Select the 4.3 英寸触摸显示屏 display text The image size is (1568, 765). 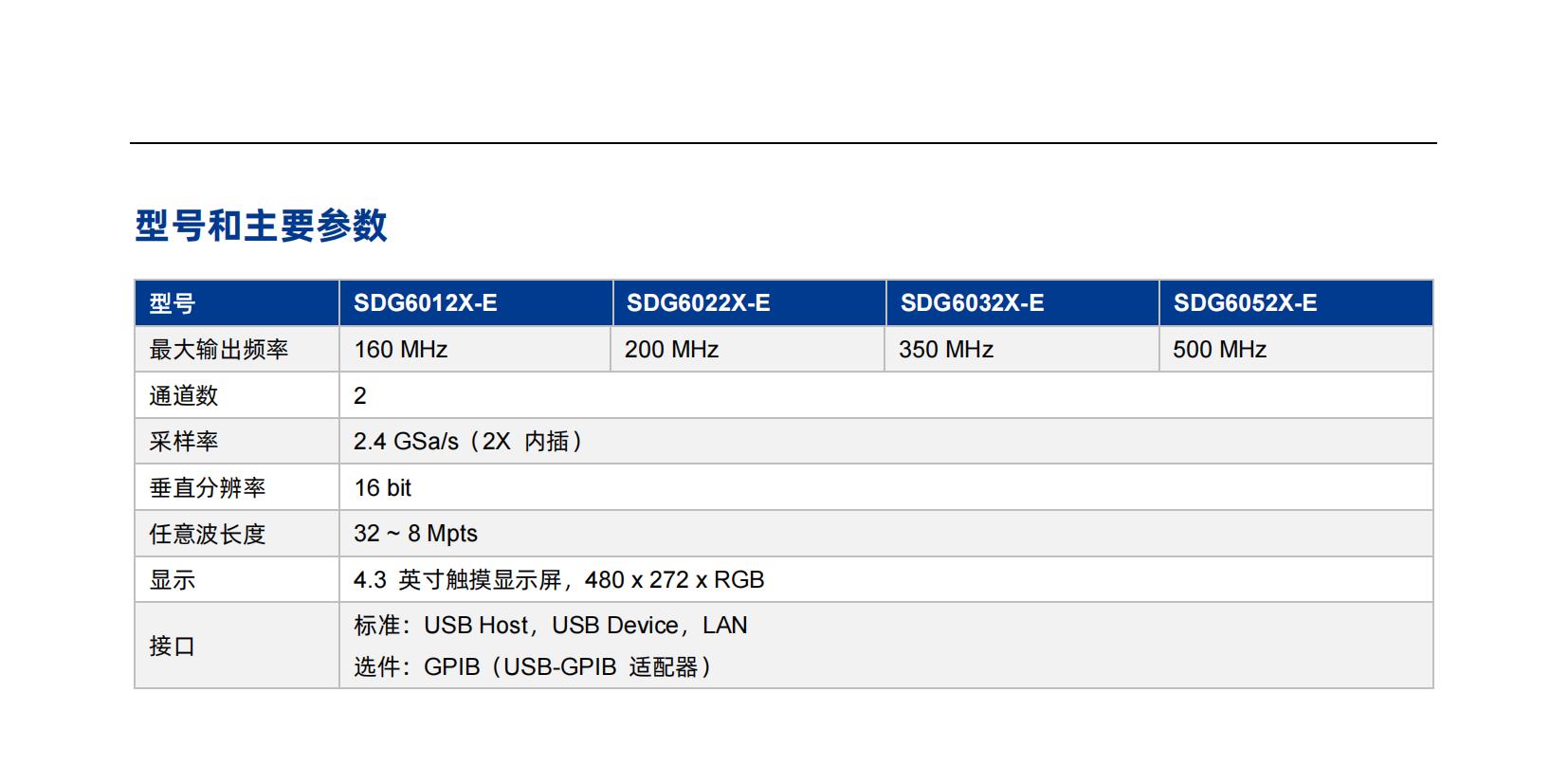(x=558, y=580)
